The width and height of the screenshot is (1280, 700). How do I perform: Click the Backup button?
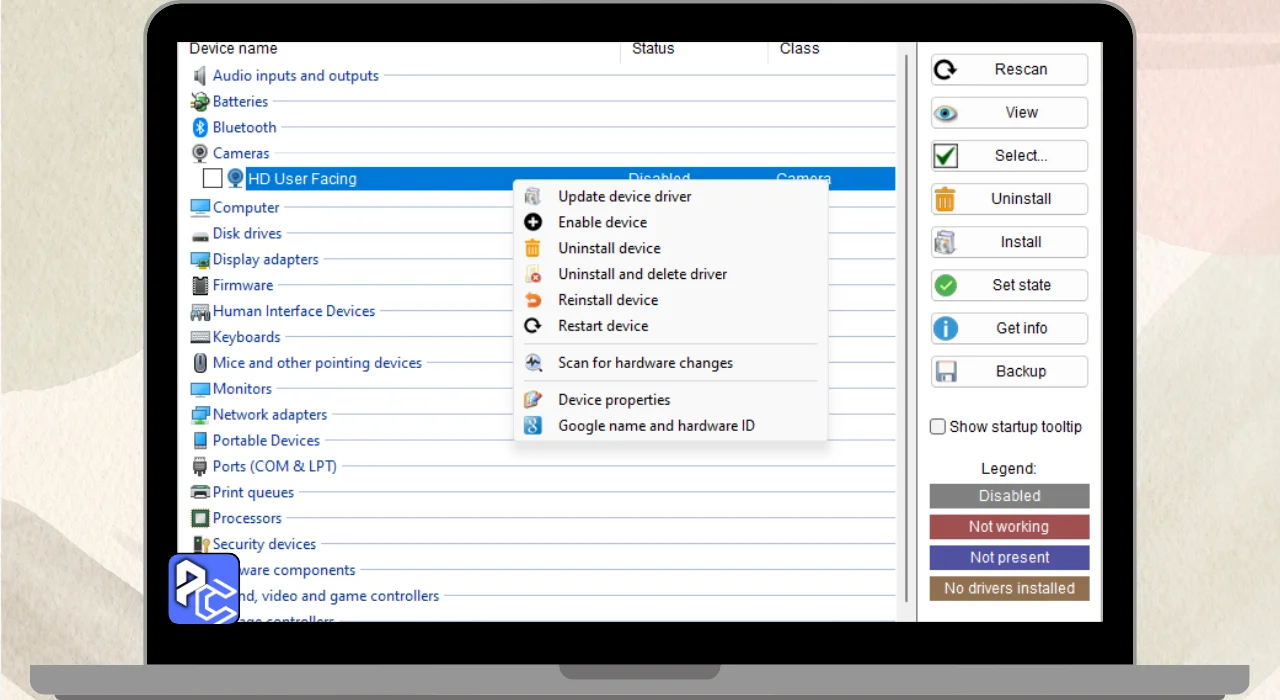(1009, 371)
